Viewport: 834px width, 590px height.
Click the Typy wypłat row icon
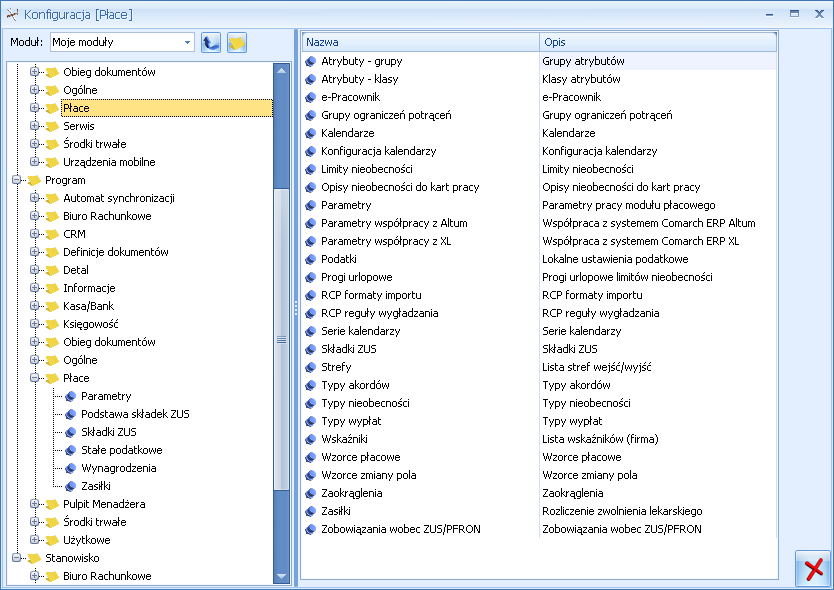click(x=311, y=421)
